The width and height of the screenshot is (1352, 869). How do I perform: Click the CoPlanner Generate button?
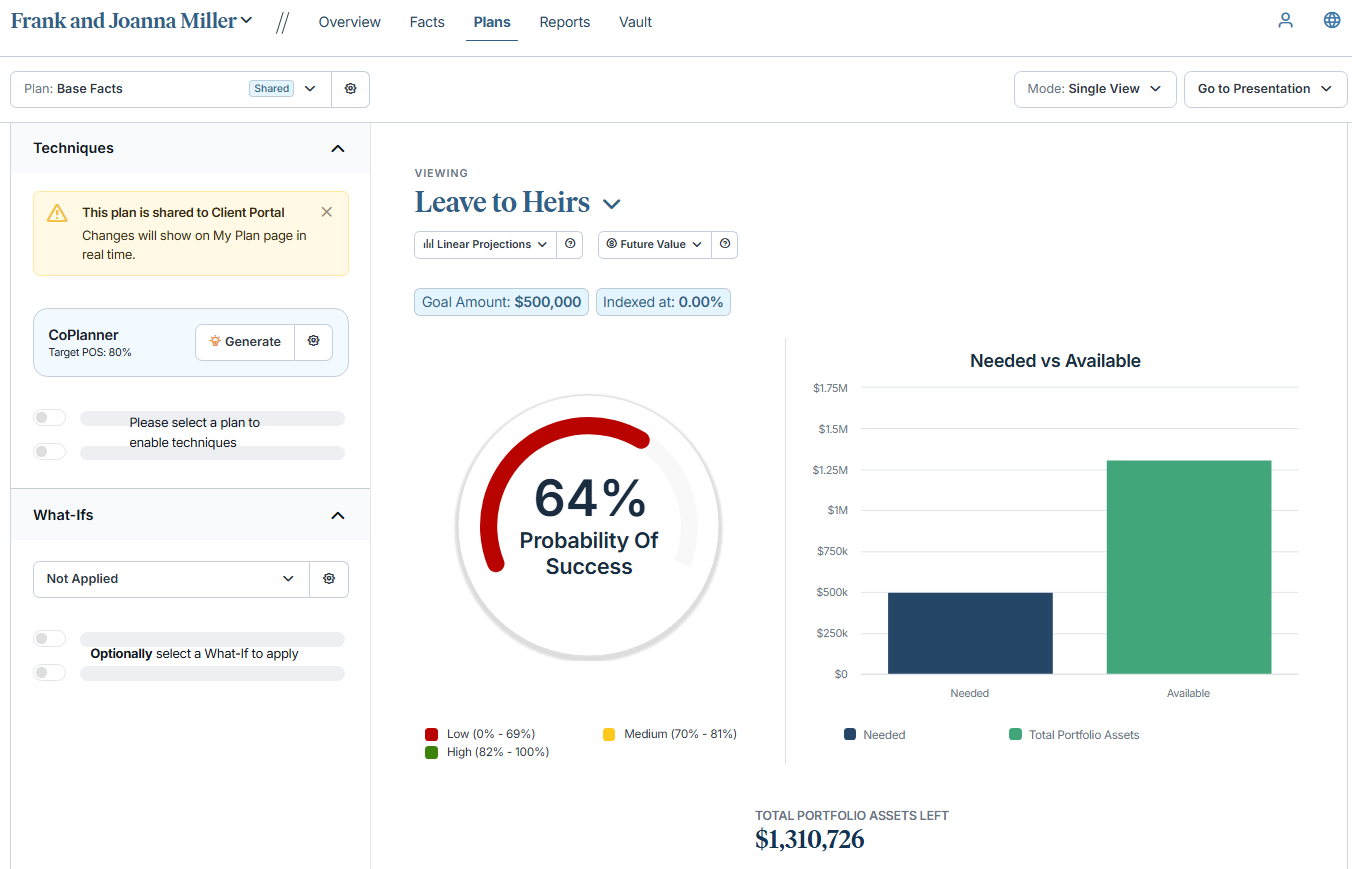point(245,341)
